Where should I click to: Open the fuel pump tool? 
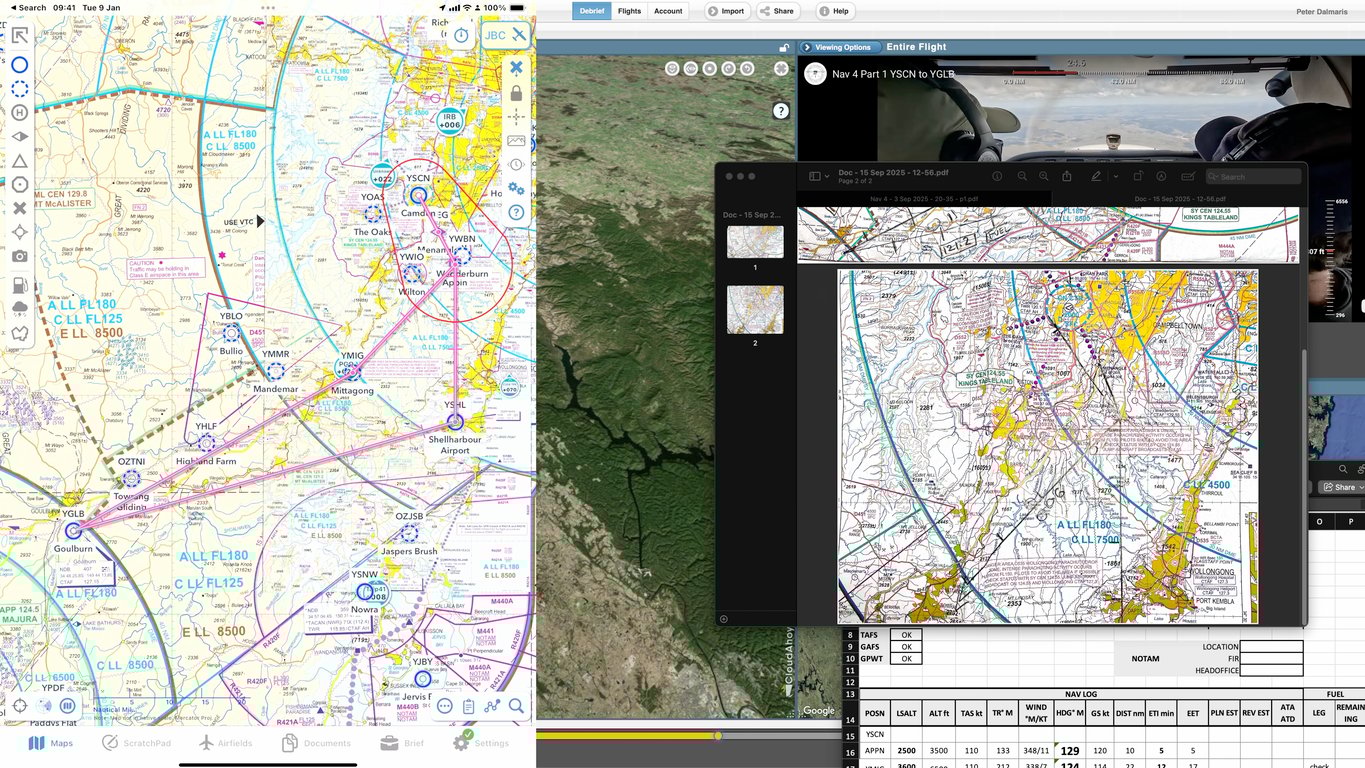point(19,284)
